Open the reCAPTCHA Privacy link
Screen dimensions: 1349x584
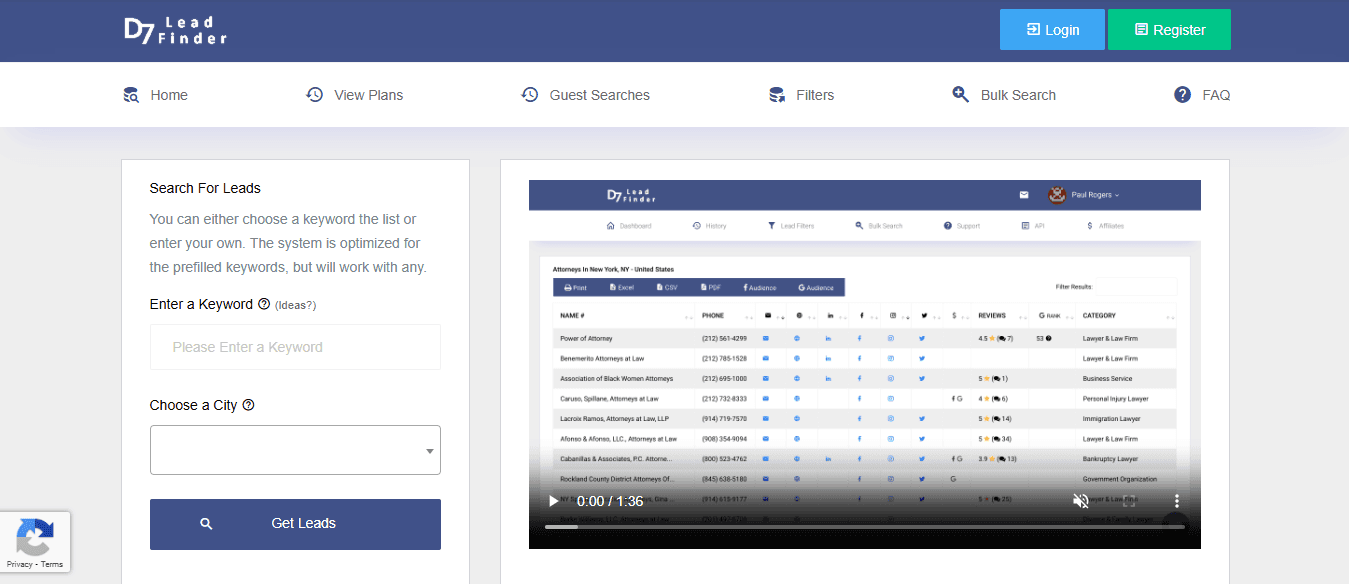point(22,565)
